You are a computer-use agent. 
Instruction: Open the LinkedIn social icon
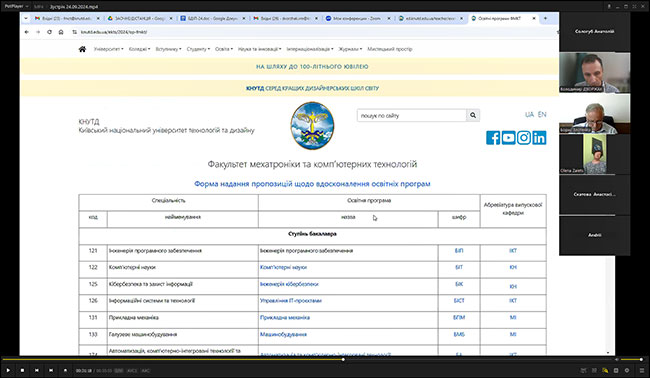(x=539, y=138)
